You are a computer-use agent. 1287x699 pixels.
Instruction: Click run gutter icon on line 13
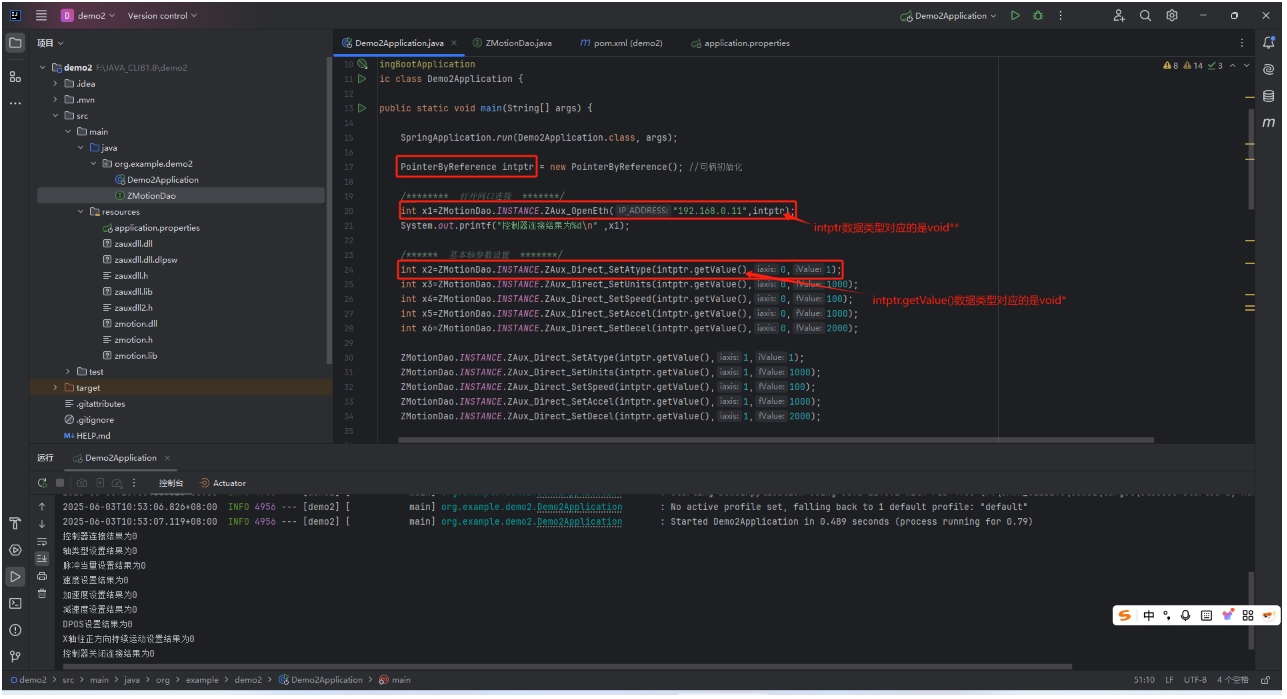coord(362,108)
